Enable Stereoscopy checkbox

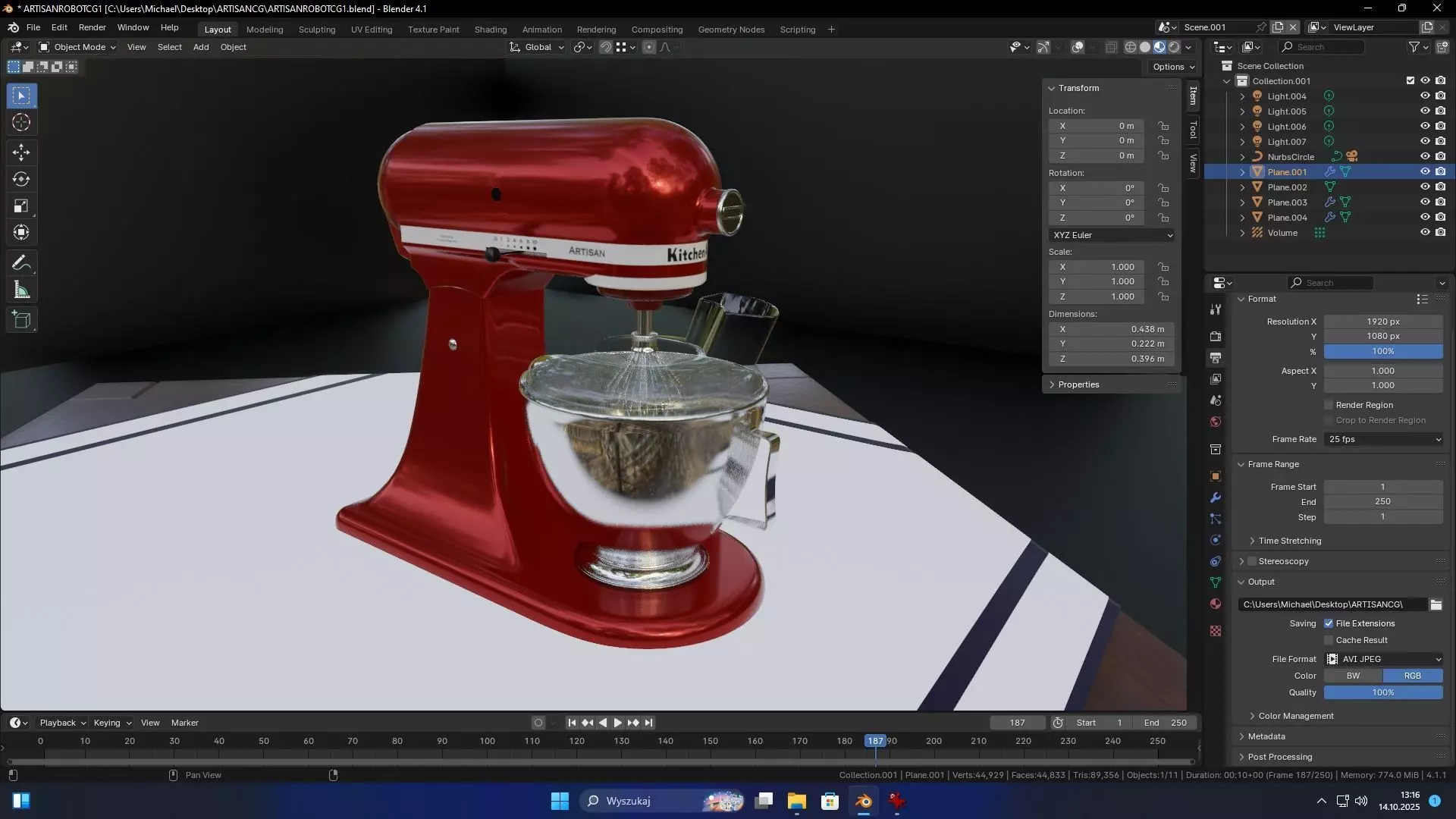click(x=1252, y=561)
